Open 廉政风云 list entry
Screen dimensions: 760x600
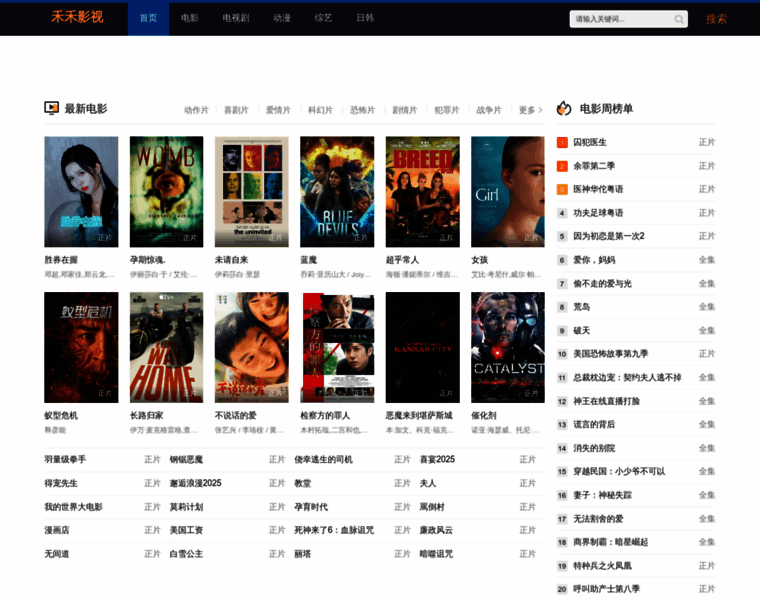point(436,530)
